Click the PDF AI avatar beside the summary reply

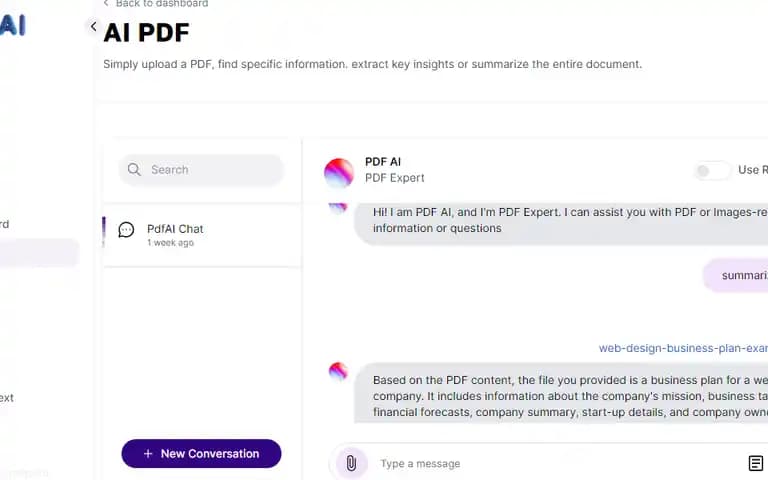(338, 371)
